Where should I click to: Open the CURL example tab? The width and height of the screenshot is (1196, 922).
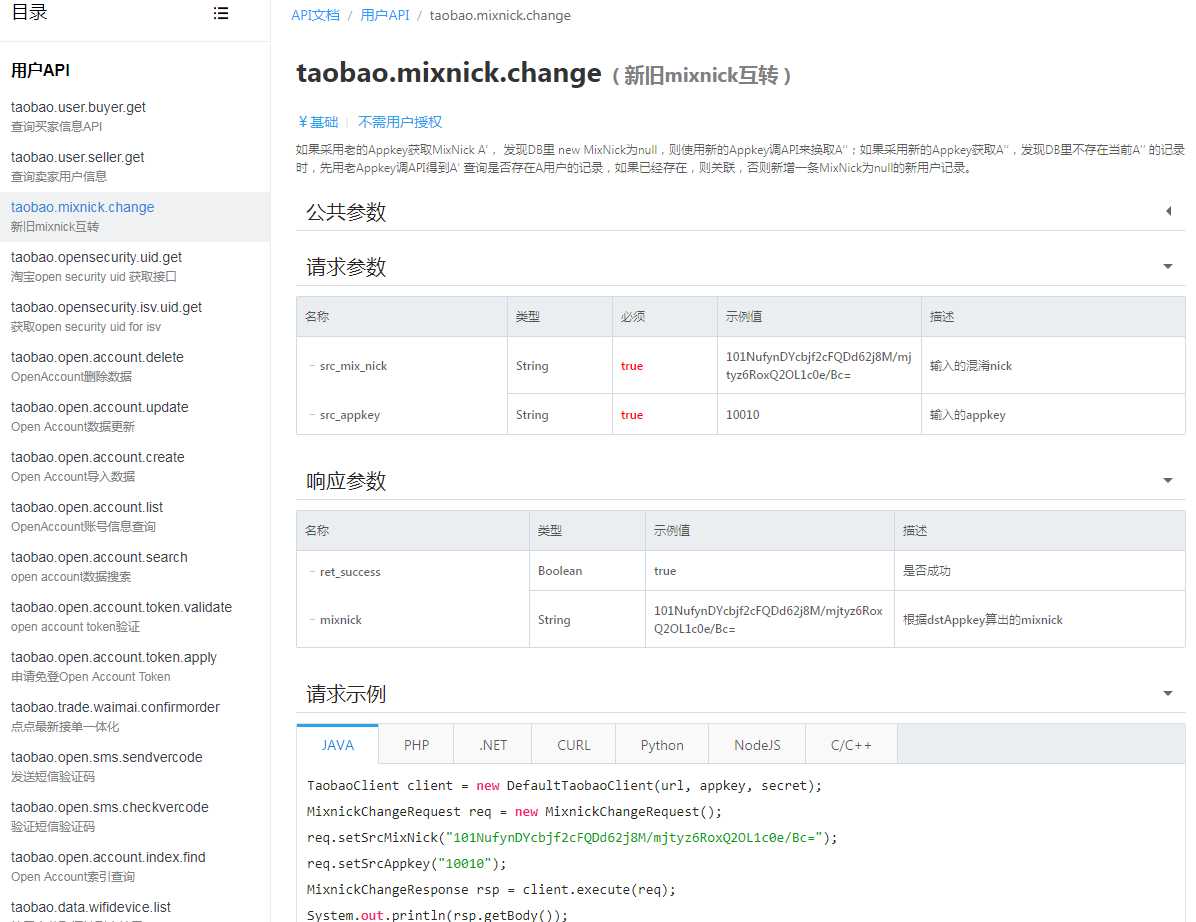coord(574,745)
